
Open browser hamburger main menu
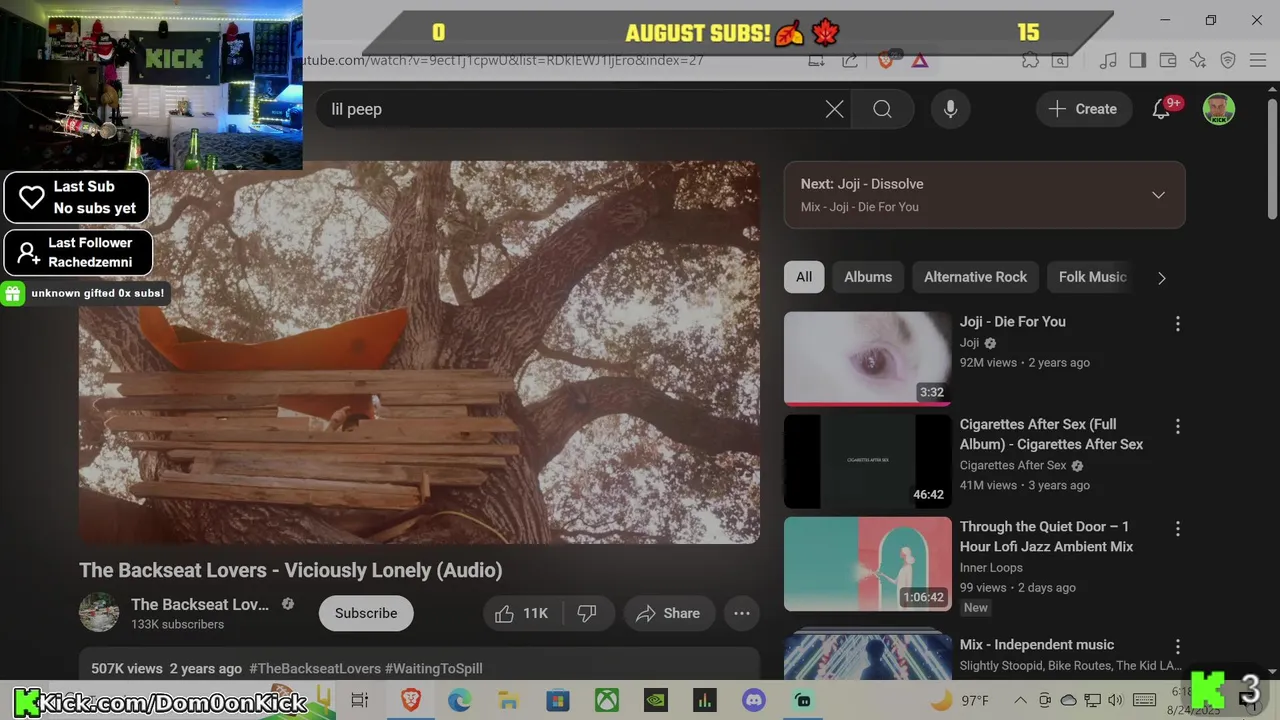pyautogui.click(x=1258, y=60)
